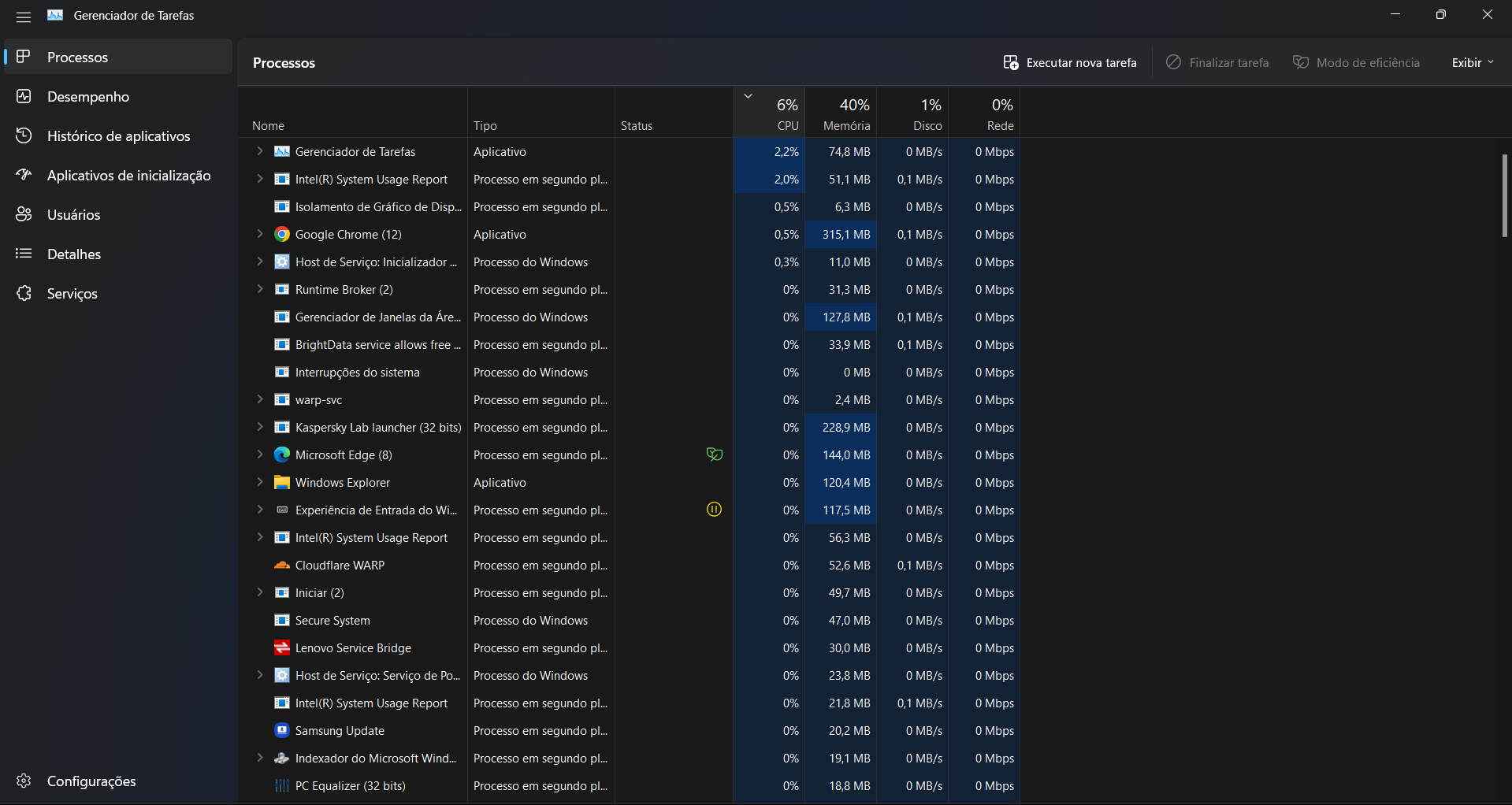Click Finalizar tarefa
The image size is (1512, 805).
[x=1217, y=62]
